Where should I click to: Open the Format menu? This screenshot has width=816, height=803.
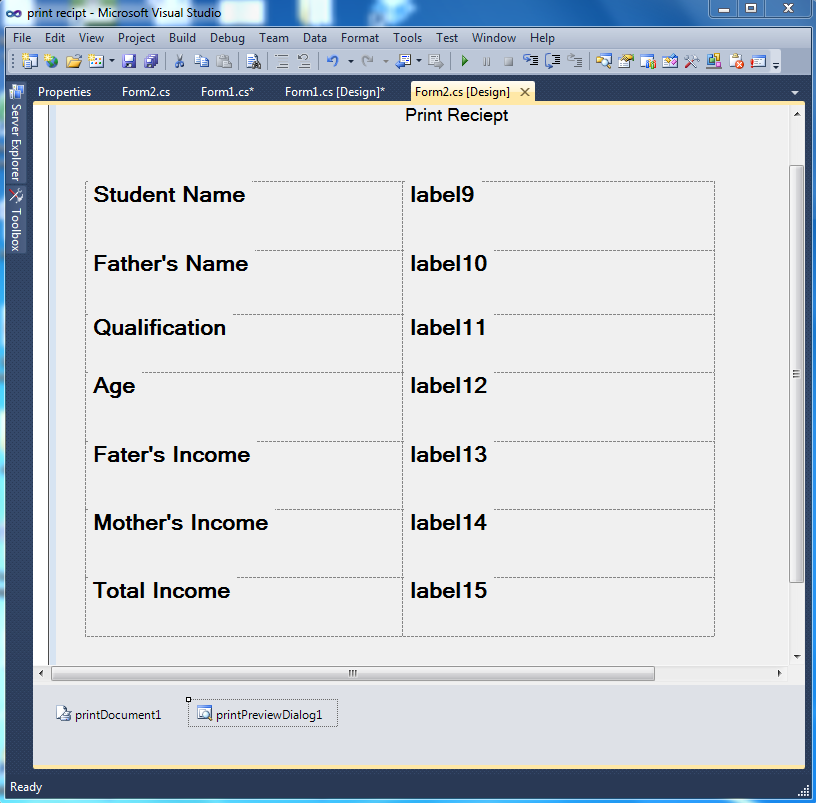point(359,37)
